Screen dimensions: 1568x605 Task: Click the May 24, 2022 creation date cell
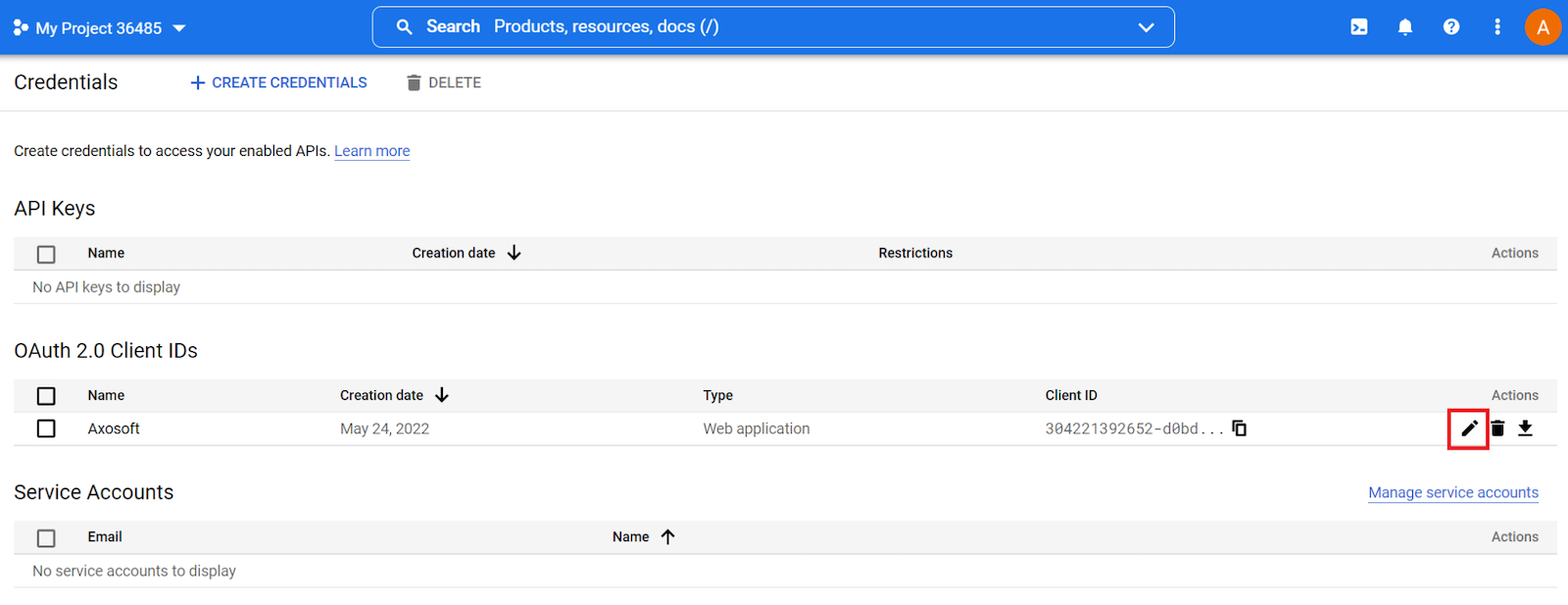(385, 429)
